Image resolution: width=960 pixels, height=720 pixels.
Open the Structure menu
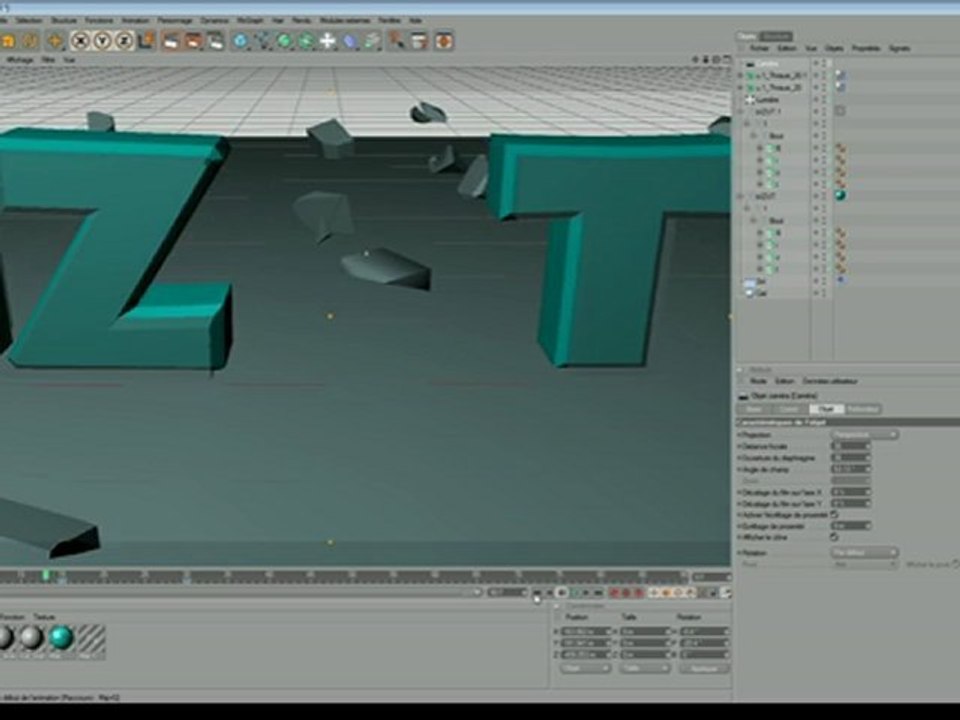point(64,20)
